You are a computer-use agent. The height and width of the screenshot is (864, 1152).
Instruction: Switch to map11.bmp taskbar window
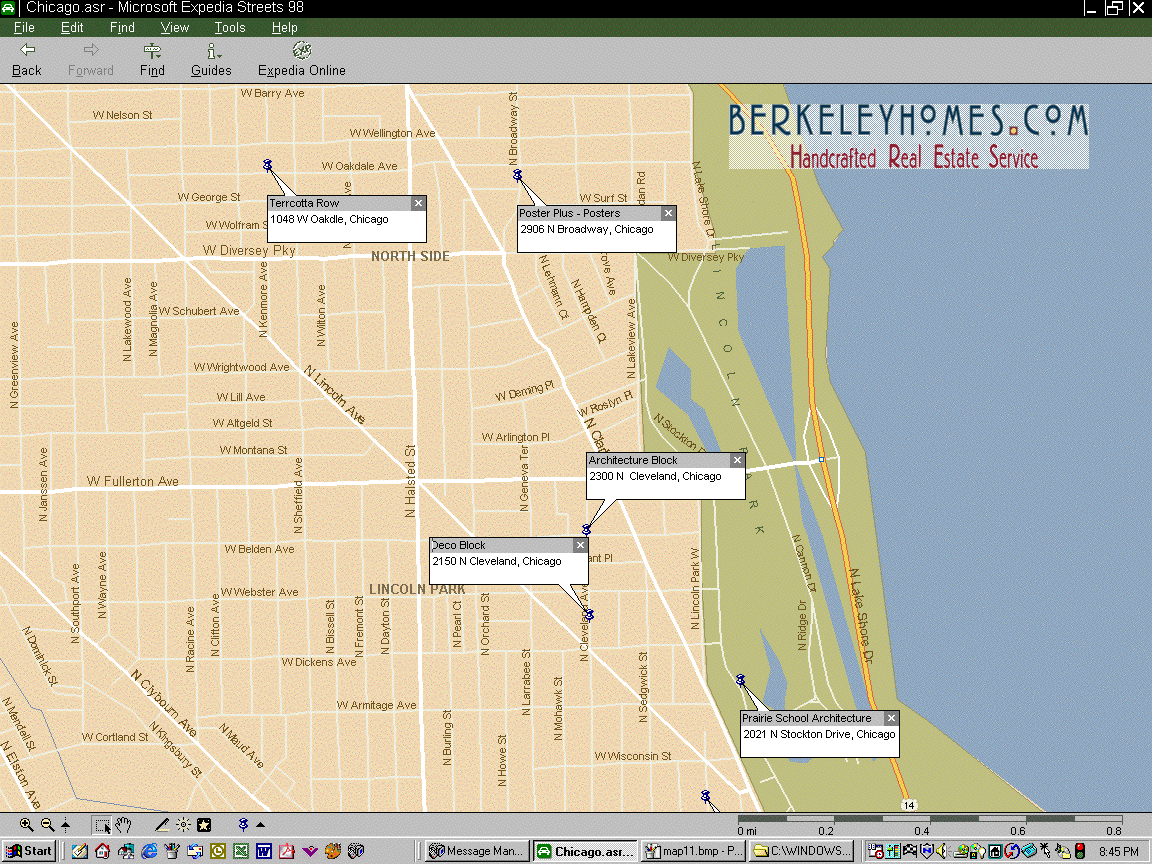tap(693, 851)
